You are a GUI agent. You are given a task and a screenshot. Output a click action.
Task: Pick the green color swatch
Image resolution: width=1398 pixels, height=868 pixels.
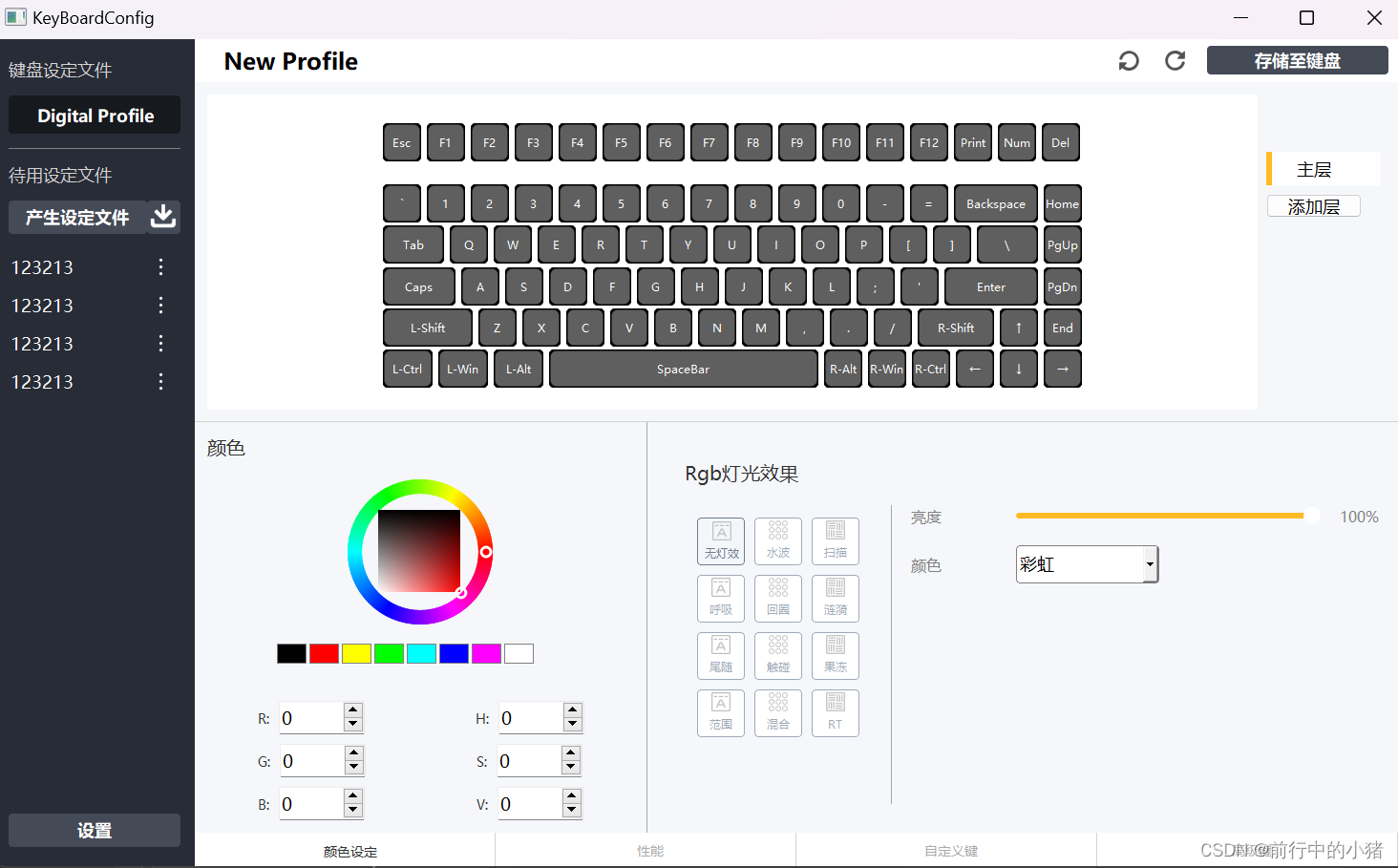[389, 653]
